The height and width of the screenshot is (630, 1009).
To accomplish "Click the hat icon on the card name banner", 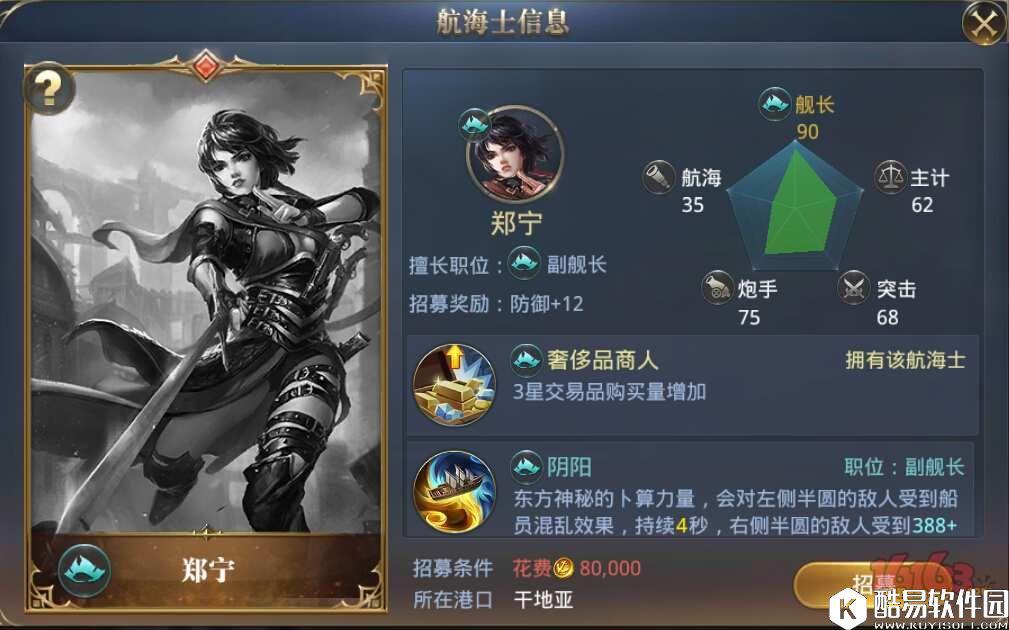I will [x=84, y=571].
